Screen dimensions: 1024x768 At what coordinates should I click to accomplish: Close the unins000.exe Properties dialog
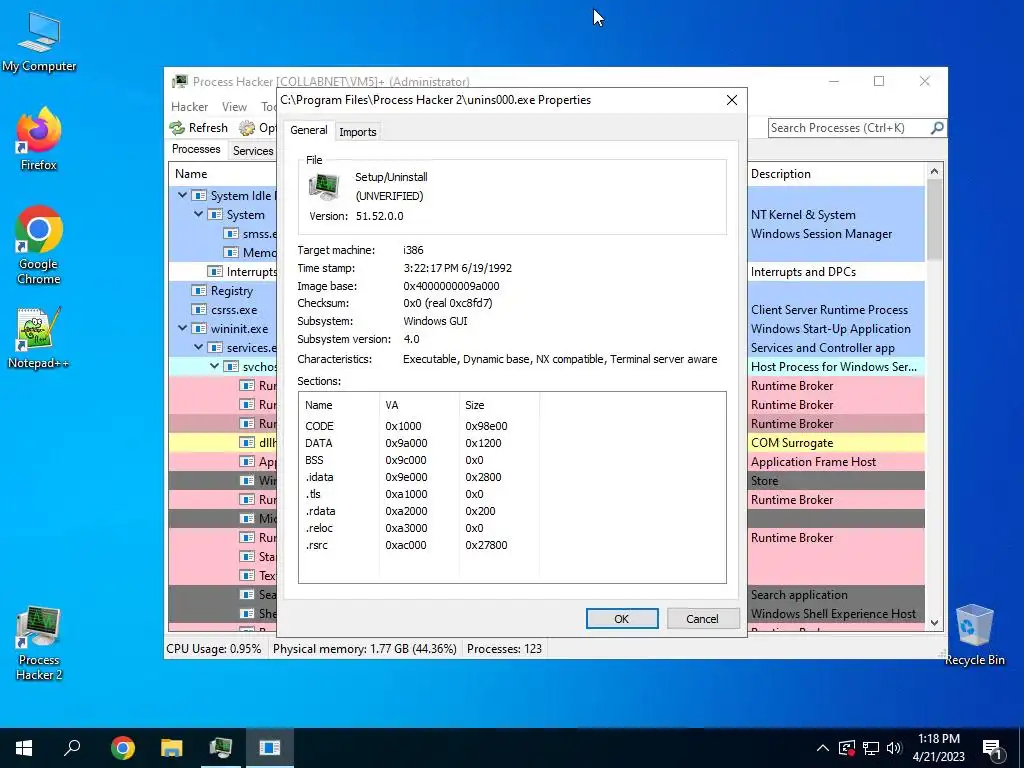click(731, 100)
